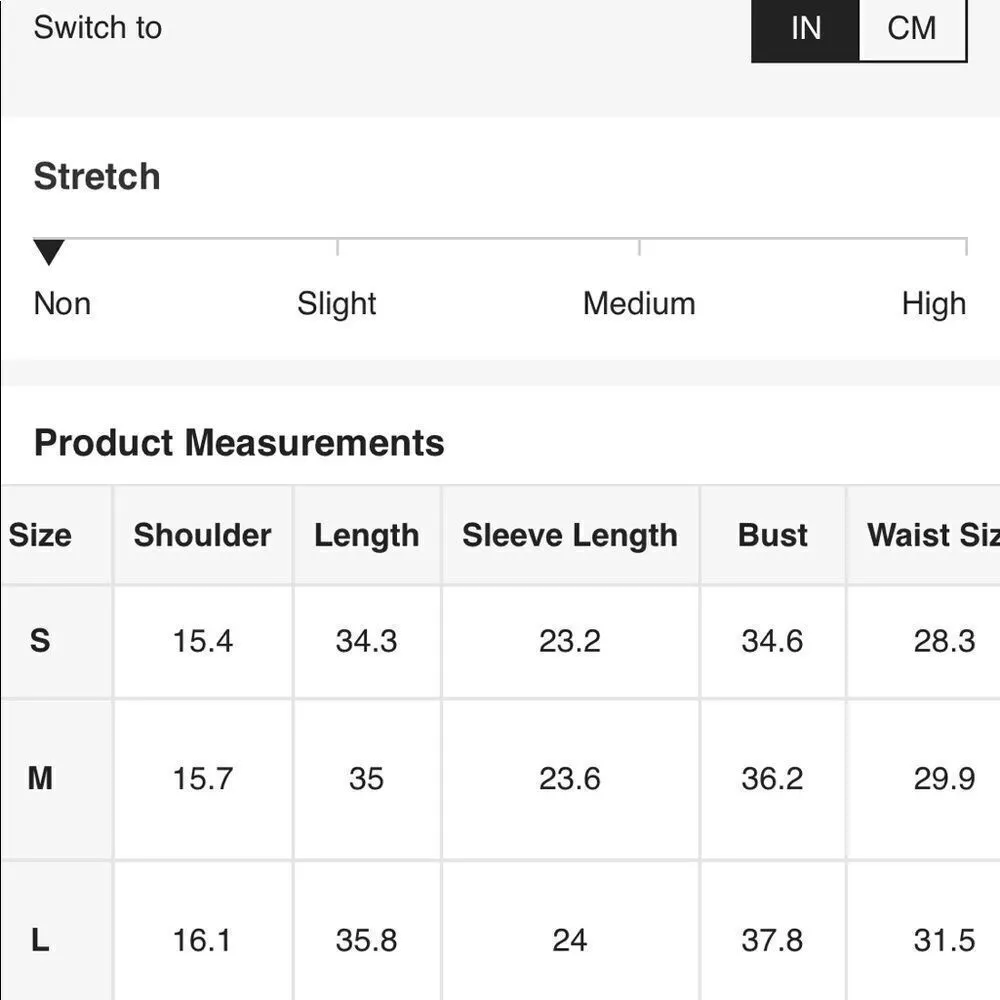
Task: Select the L size row label
Action: click(x=40, y=940)
